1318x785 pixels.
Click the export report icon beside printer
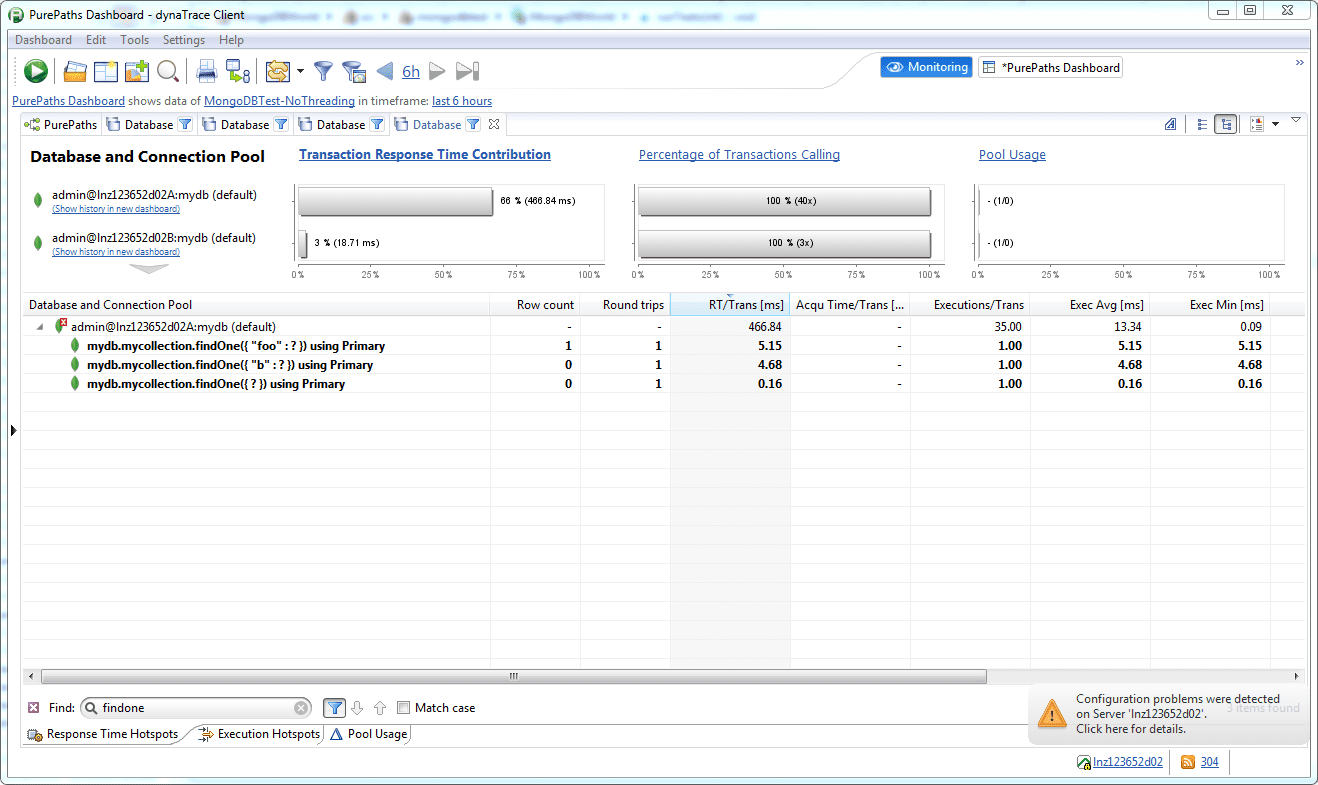[x=237, y=71]
